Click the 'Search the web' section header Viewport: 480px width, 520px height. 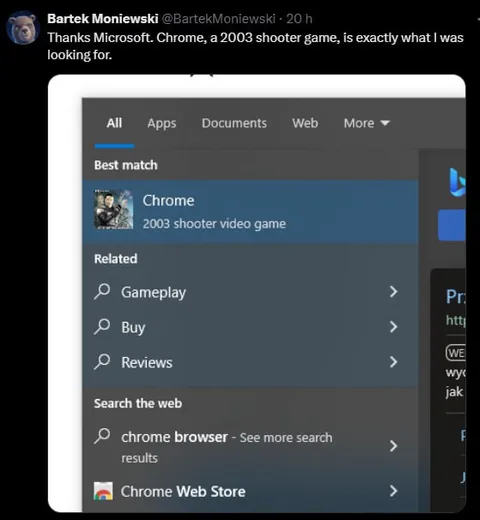(138, 403)
